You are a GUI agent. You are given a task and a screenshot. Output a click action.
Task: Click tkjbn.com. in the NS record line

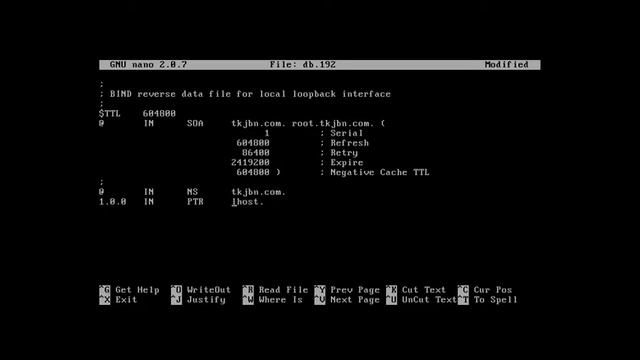[x=259, y=192]
